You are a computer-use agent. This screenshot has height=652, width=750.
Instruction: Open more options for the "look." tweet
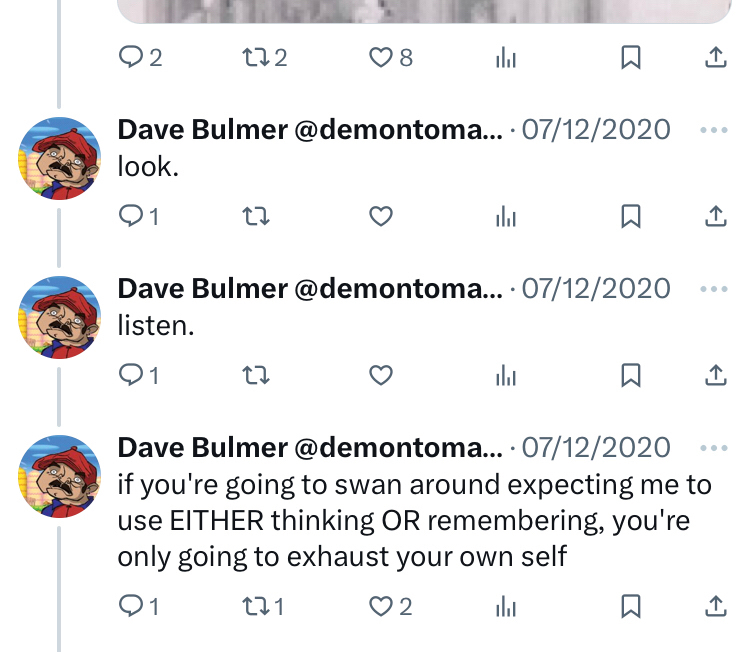coord(714,130)
